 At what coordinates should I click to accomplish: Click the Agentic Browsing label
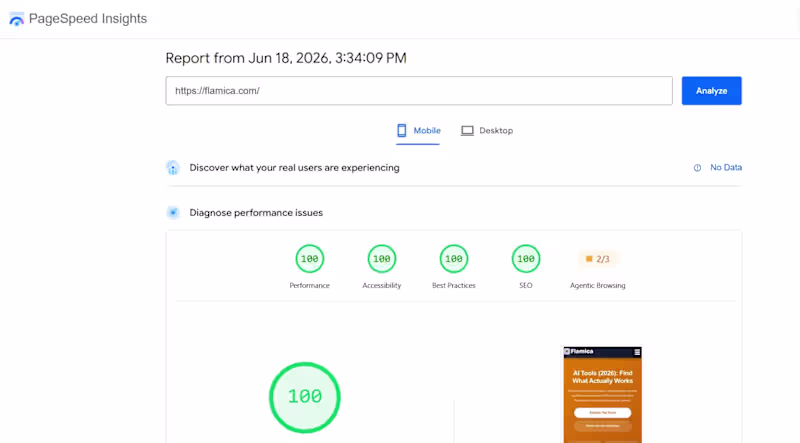click(x=597, y=285)
